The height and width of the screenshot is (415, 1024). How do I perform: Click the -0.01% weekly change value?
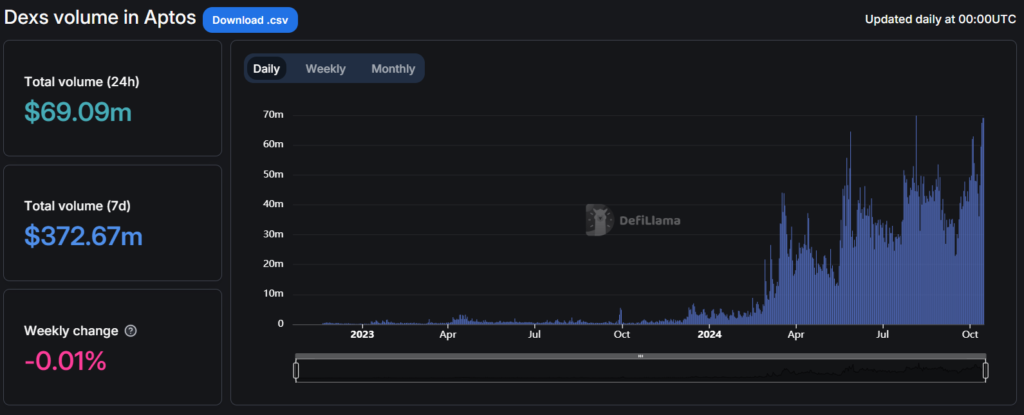pos(65,361)
